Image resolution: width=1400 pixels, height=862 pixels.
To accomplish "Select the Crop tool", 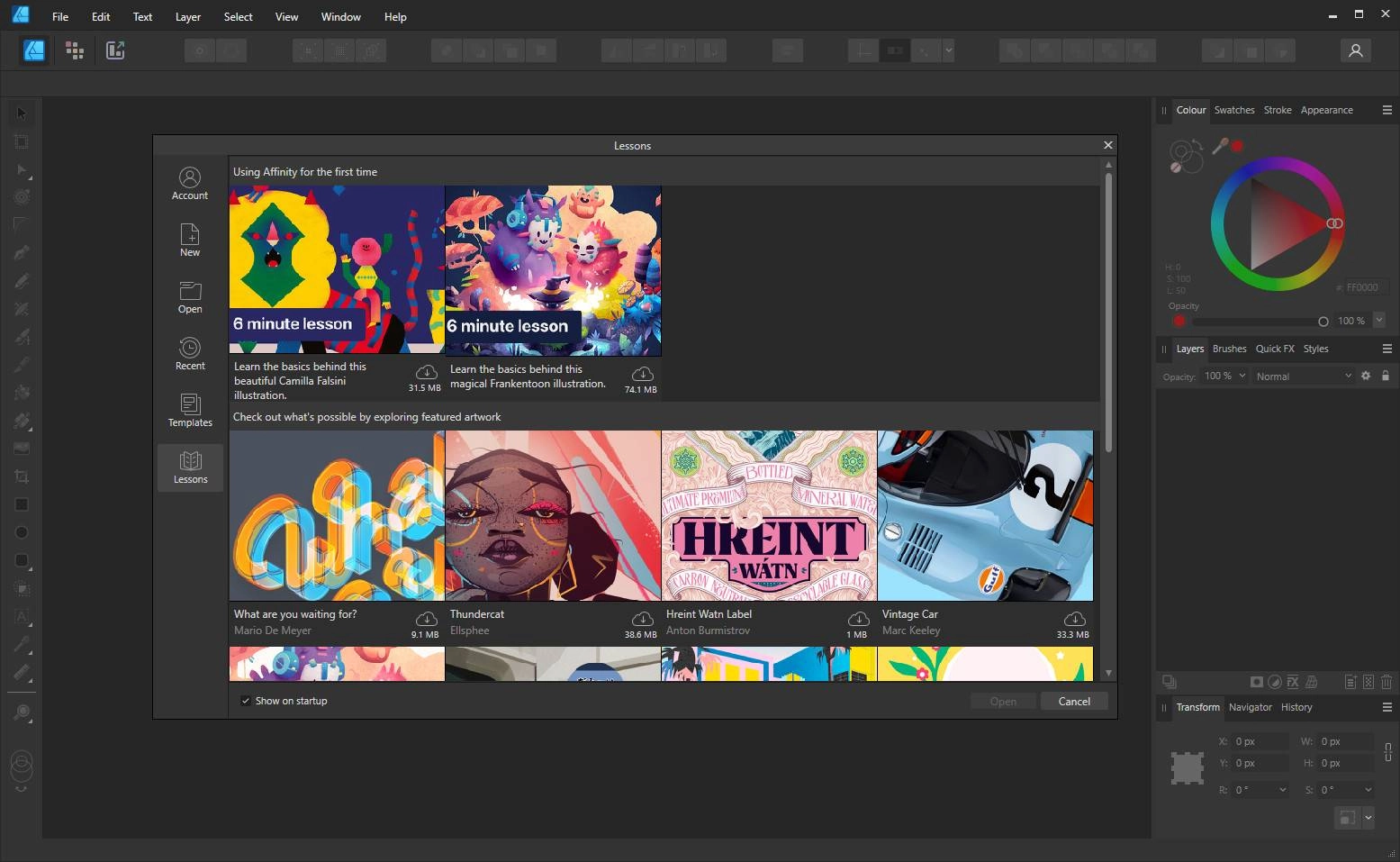I will (22, 476).
